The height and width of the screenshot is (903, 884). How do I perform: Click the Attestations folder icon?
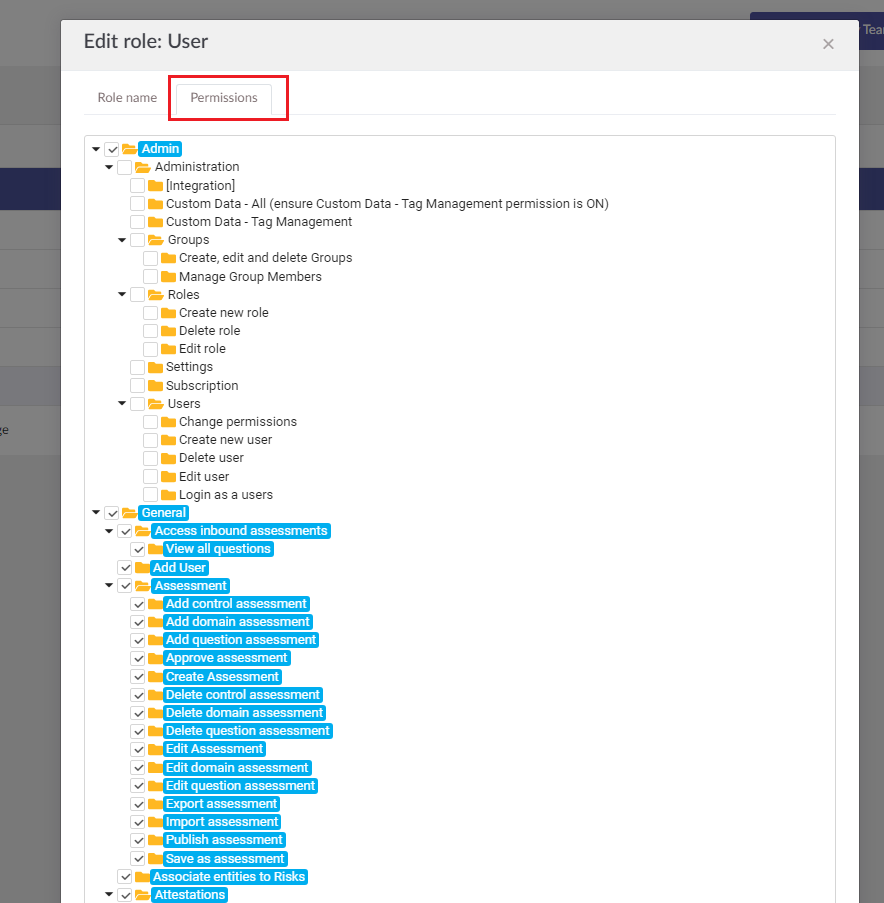143,895
